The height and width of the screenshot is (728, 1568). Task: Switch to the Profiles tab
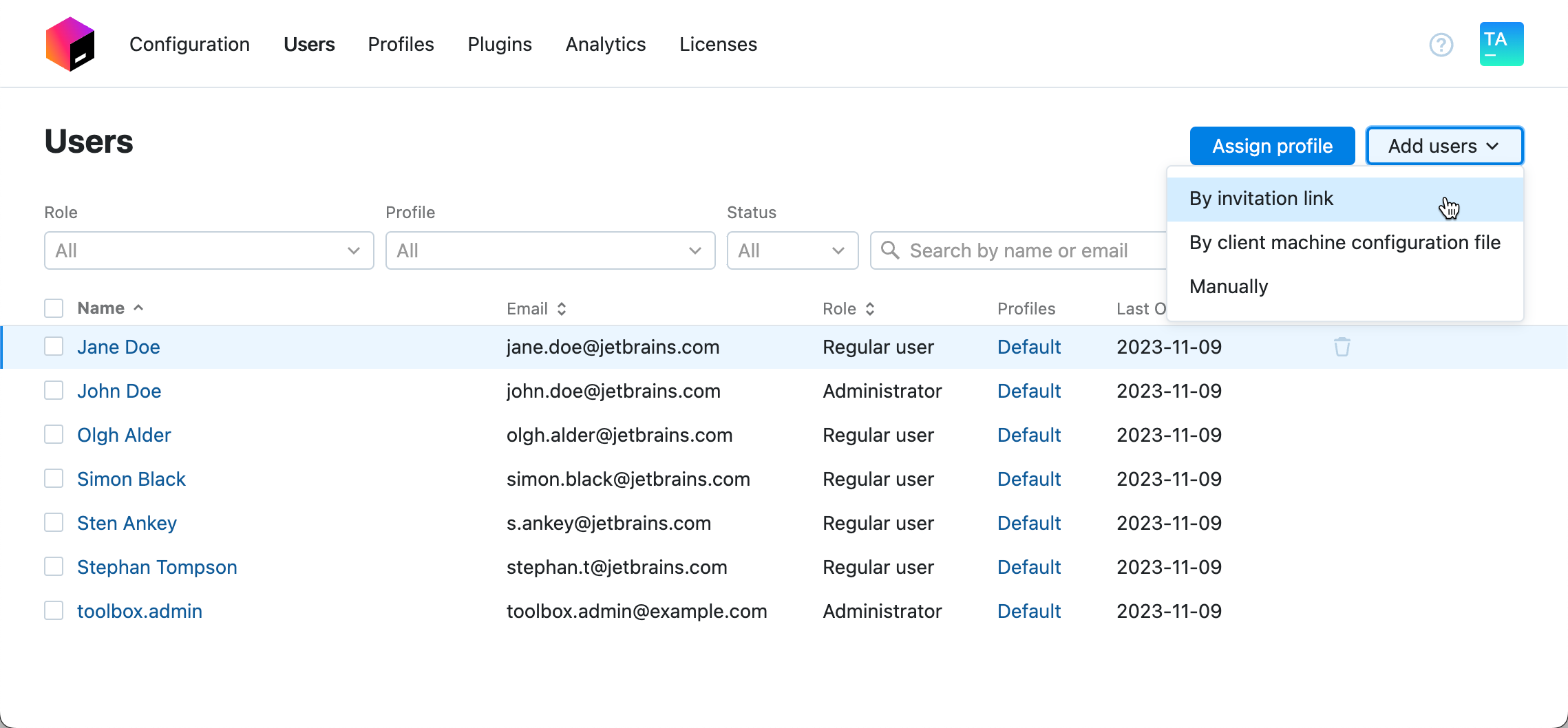(x=401, y=44)
